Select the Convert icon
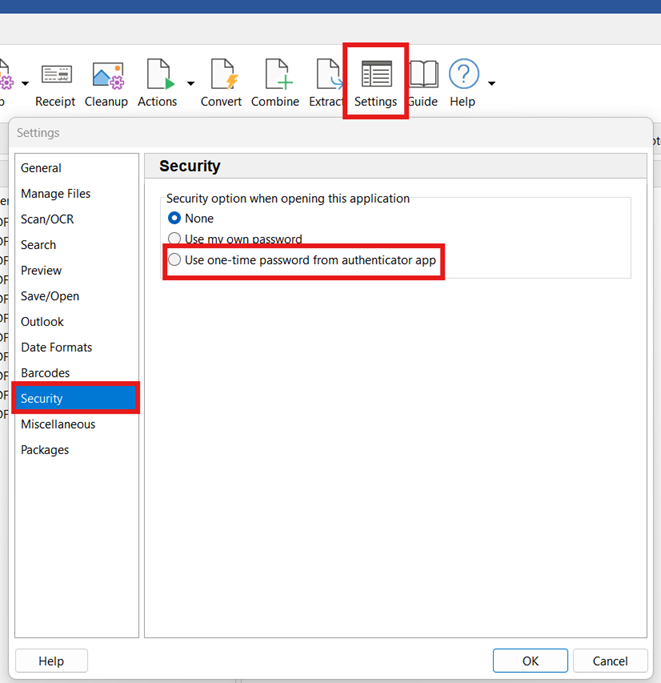This screenshot has height=683, width=661. [221, 77]
